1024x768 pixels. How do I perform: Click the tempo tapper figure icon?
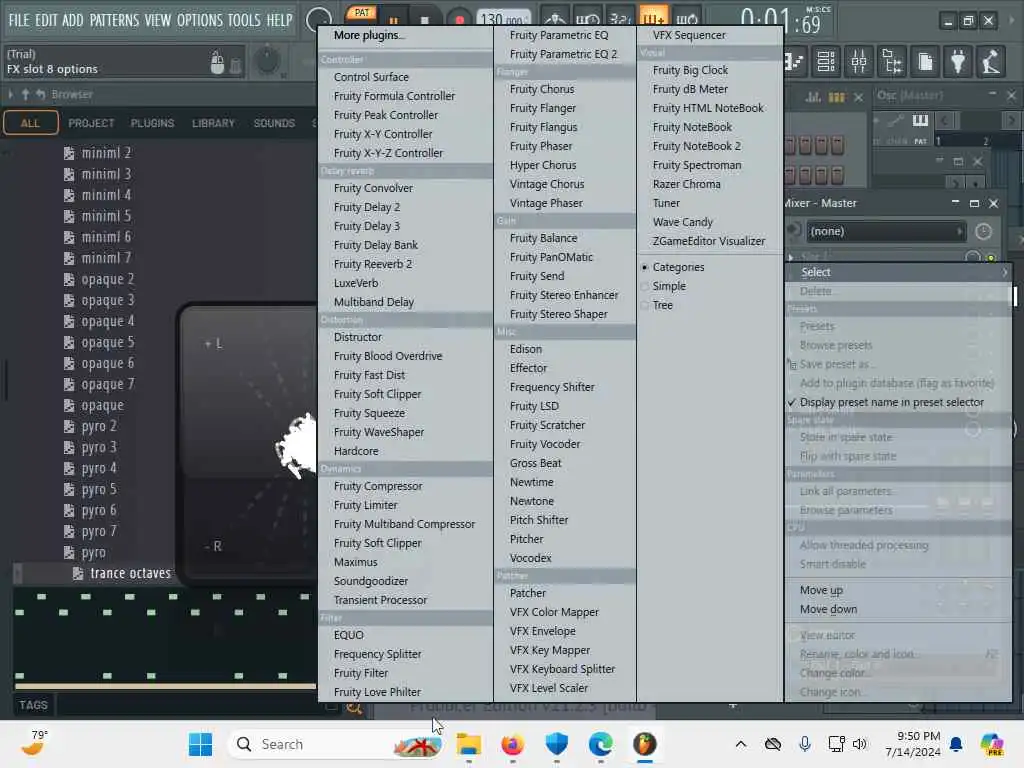pos(991,62)
